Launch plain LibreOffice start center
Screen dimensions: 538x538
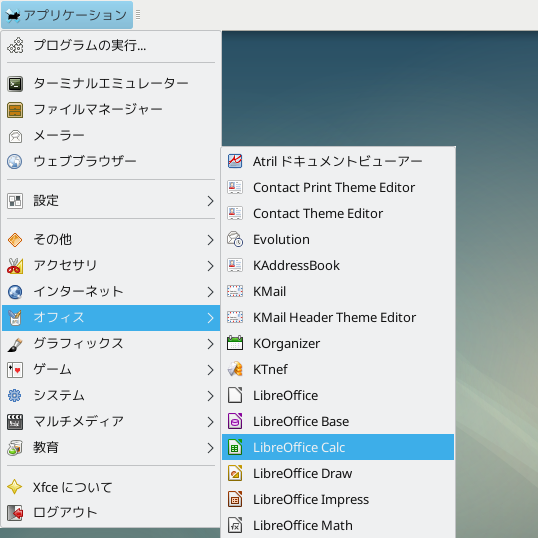pos(338,395)
